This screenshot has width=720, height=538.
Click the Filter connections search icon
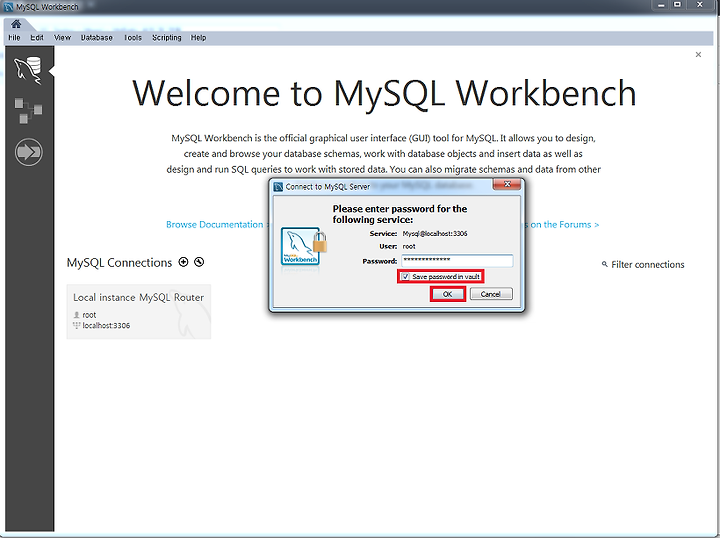(605, 264)
